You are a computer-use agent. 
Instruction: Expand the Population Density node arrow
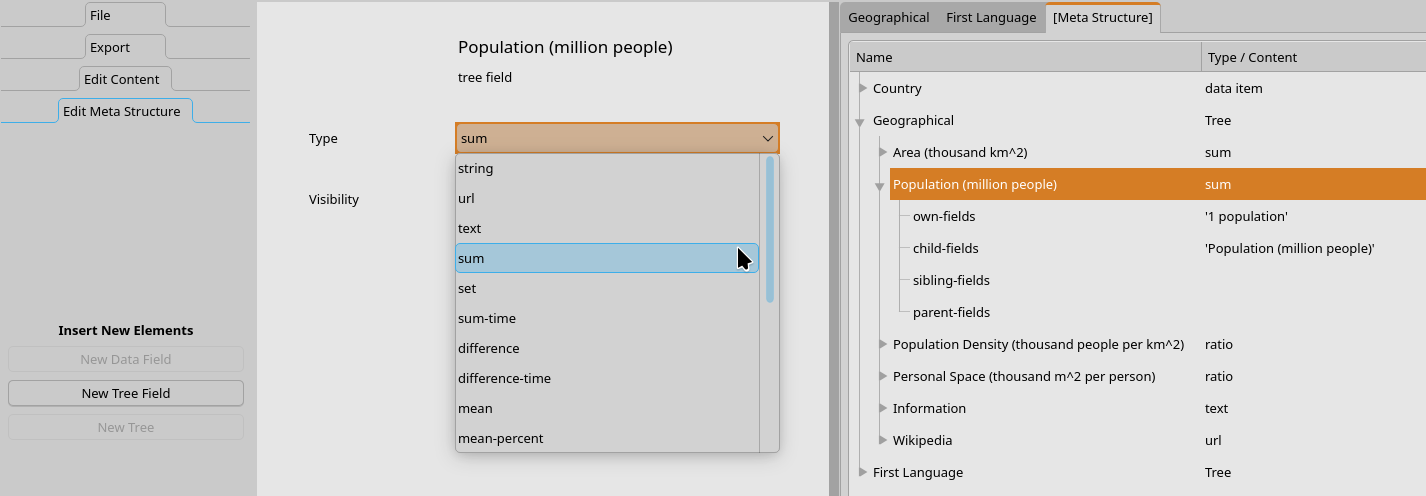[883, 344]
